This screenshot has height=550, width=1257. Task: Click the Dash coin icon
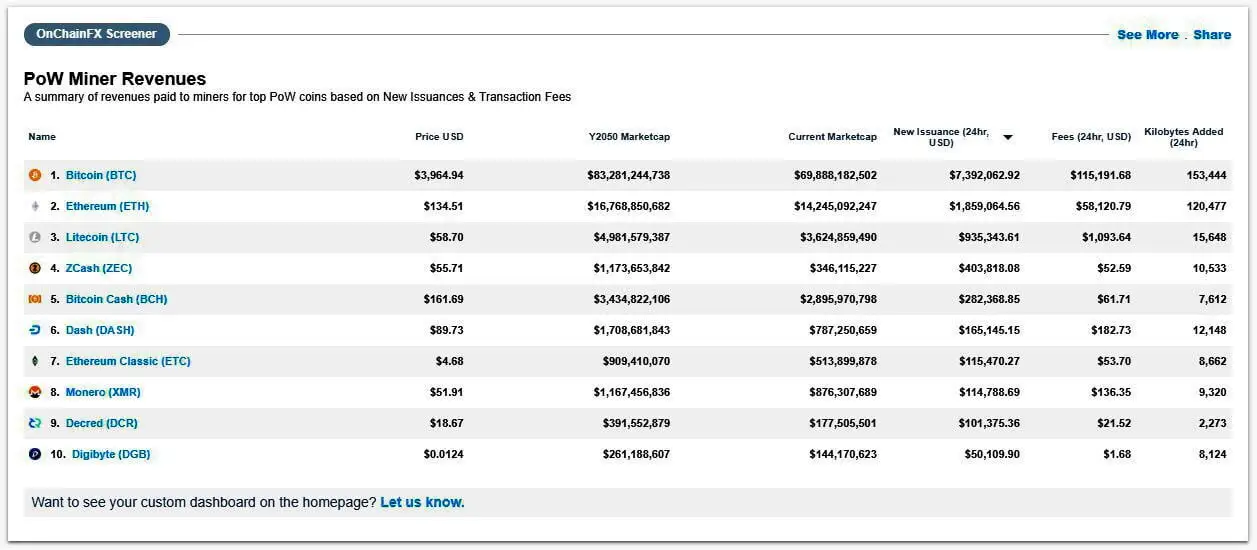tap(35, 330)
